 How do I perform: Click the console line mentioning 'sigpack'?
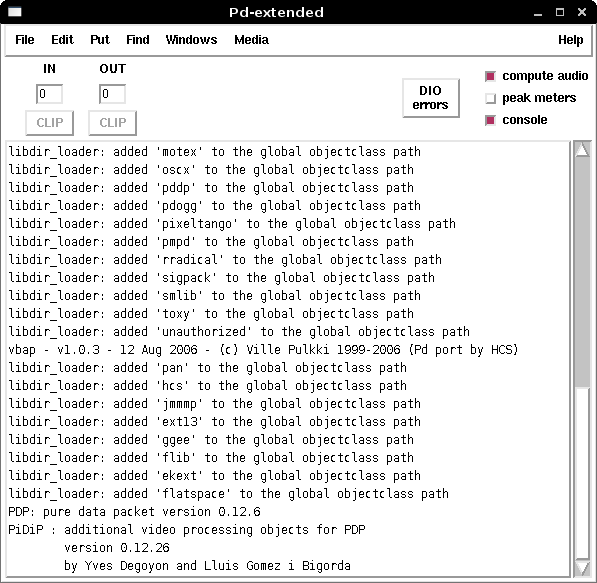pyautogui.click(x=222, y=278)
